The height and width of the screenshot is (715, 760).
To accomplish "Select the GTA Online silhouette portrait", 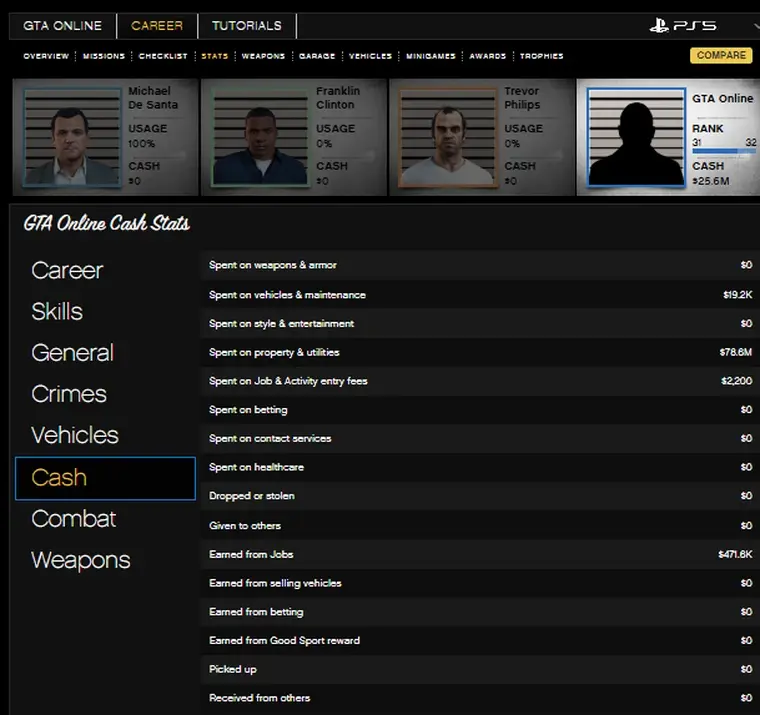I will click(635, 137).
